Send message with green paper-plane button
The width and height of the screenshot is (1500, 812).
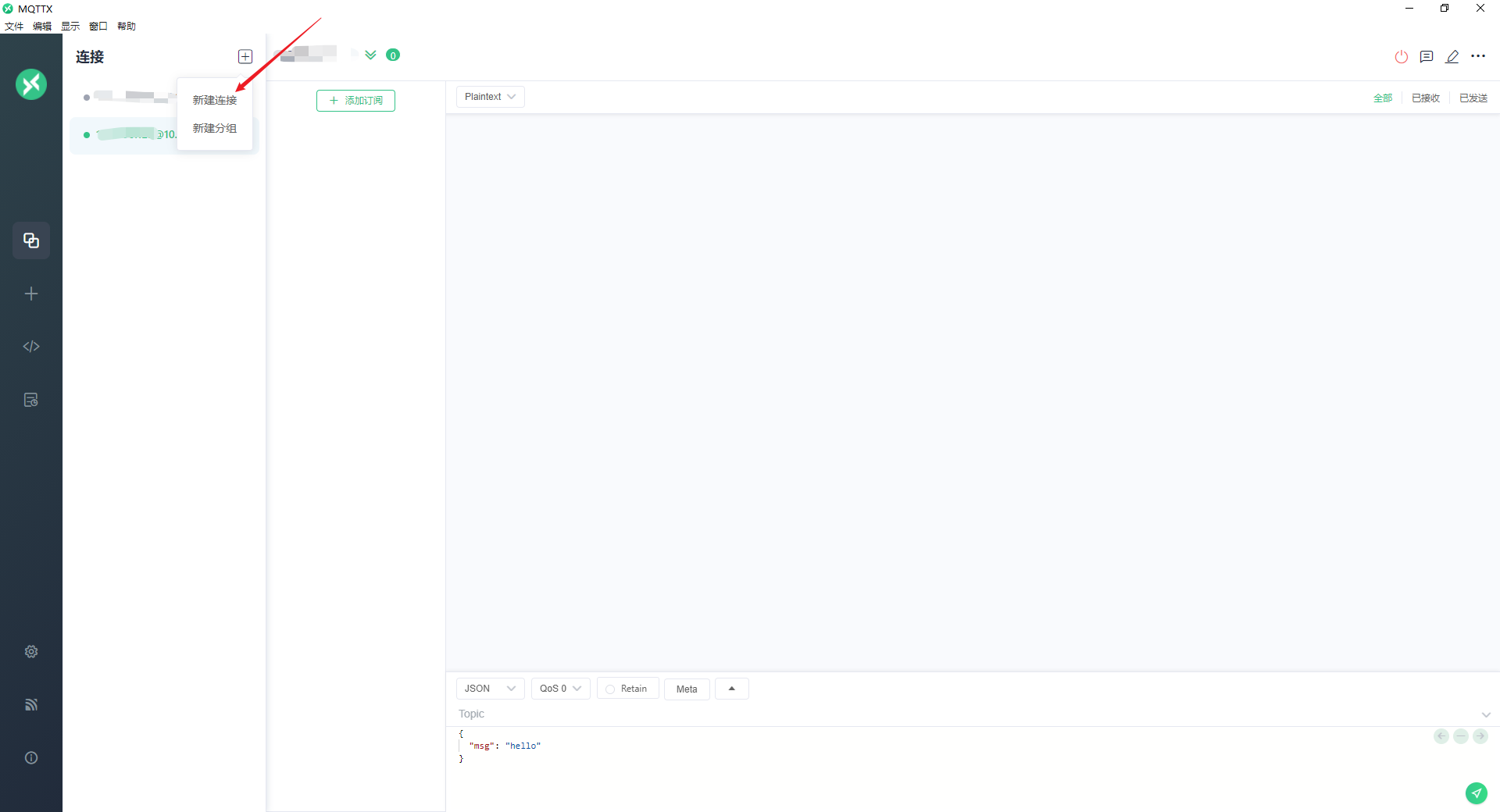[1477, 792]
